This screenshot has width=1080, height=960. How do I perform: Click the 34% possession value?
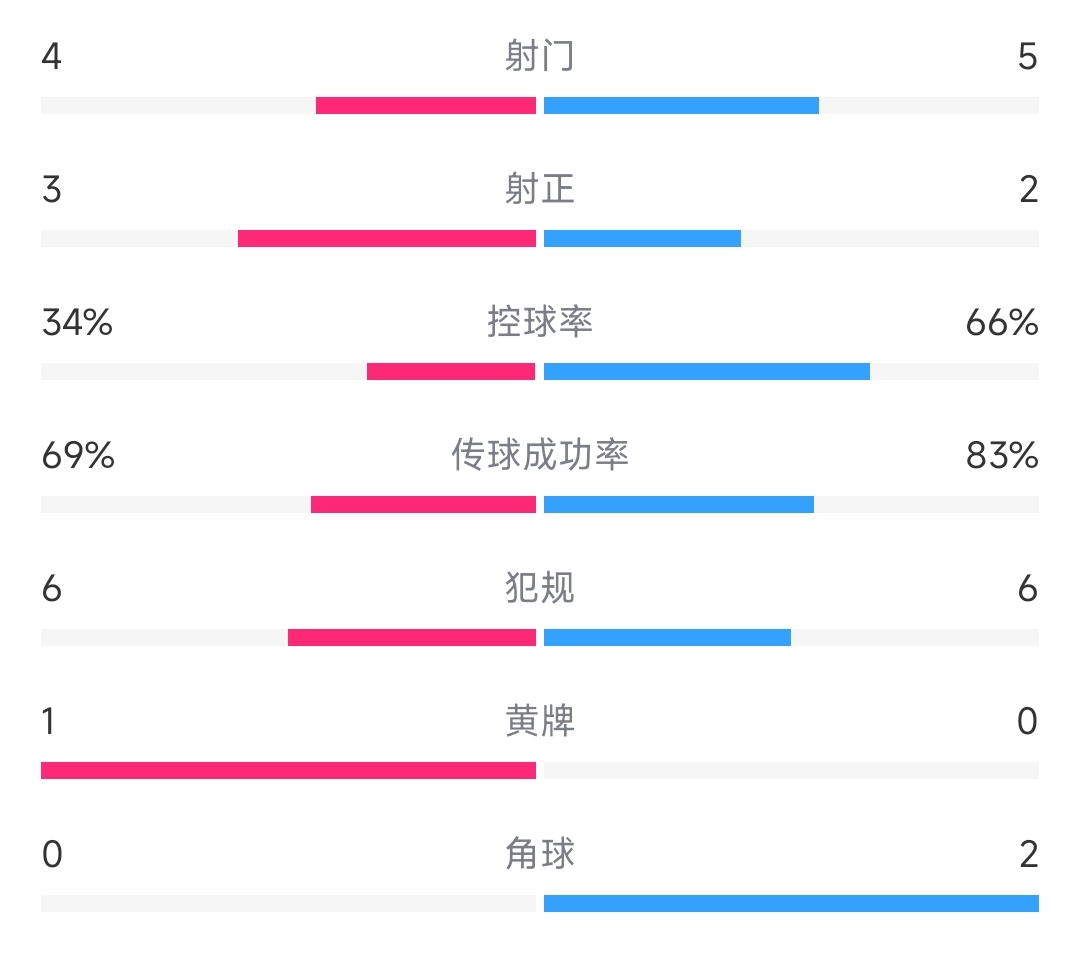(x=77, y=322)
